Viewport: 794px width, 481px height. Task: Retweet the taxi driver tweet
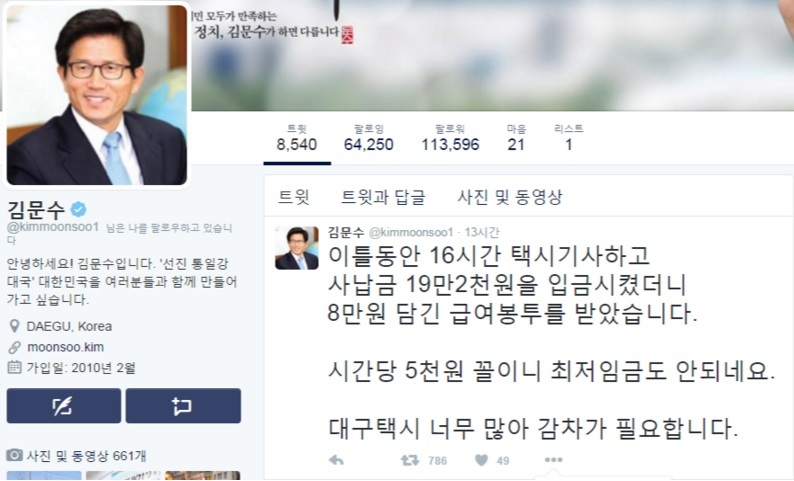410,460
